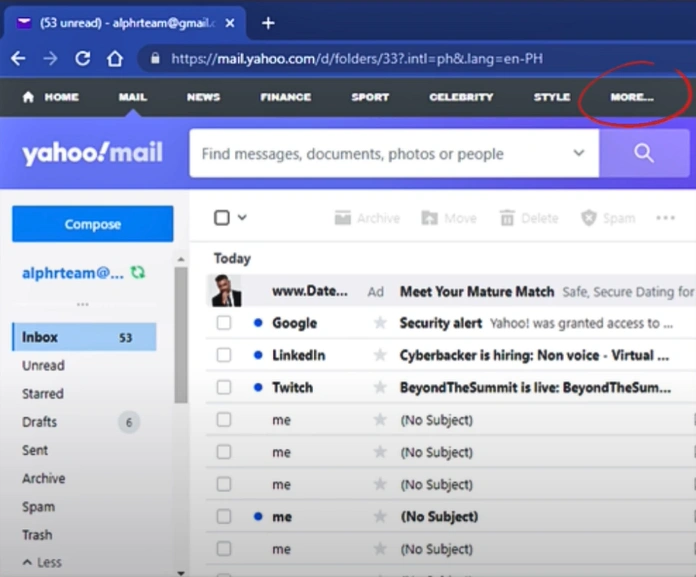Open the Trash folder

coord(37,535)
